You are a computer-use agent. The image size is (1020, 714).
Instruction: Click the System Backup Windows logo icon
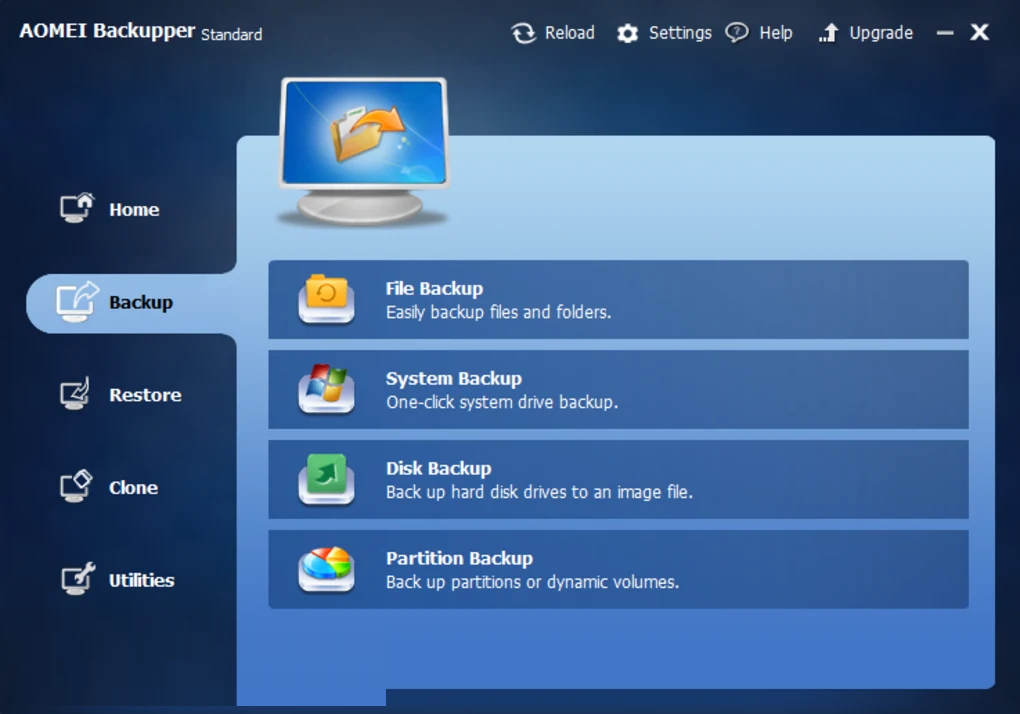(326, 389)
